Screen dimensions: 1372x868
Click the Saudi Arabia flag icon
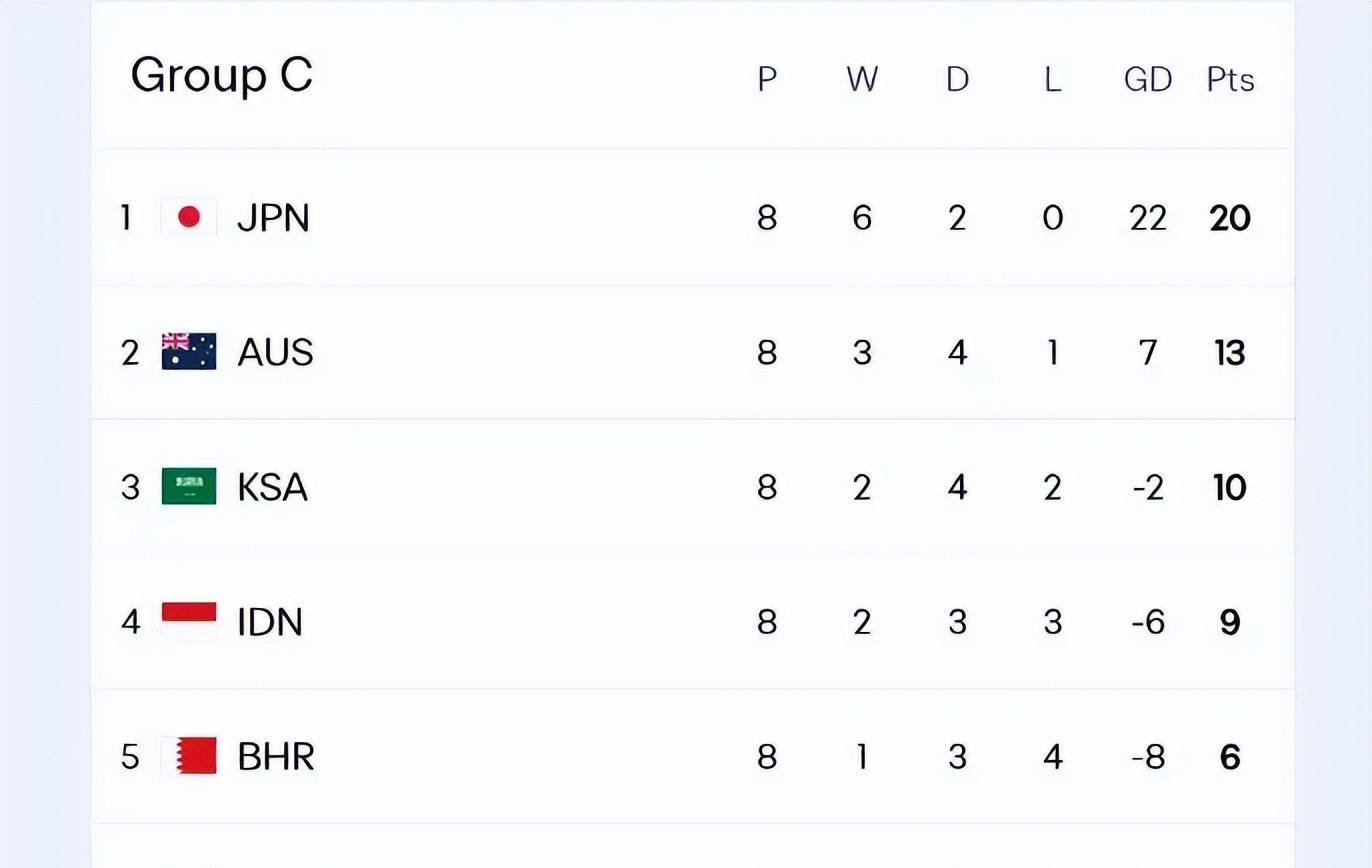(188, 487)
